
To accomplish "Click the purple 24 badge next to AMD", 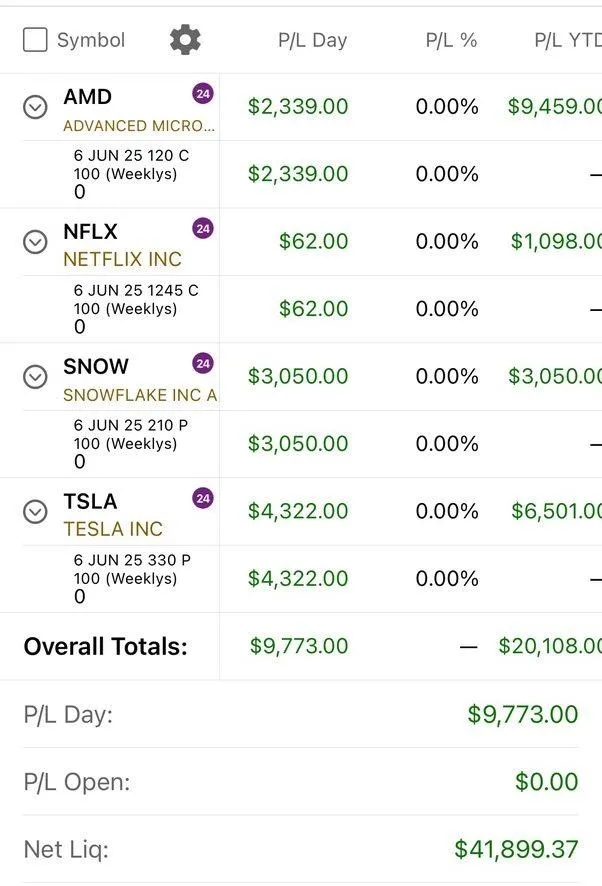I will tap(203, 94).
